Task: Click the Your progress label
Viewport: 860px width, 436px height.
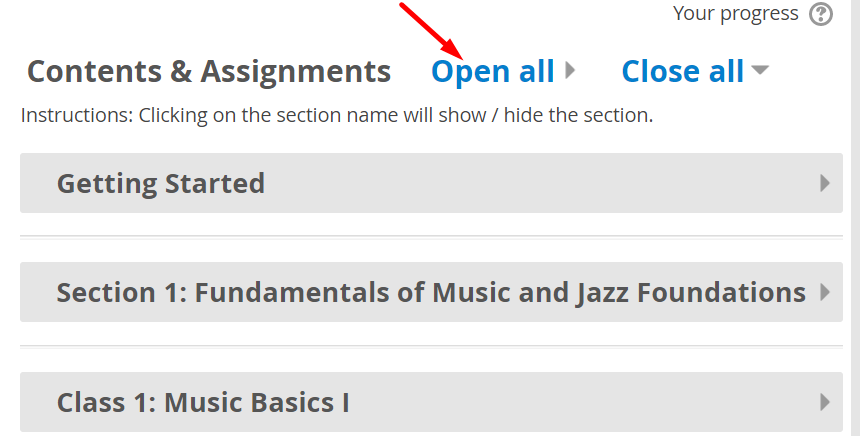Action: click(736, 14)
